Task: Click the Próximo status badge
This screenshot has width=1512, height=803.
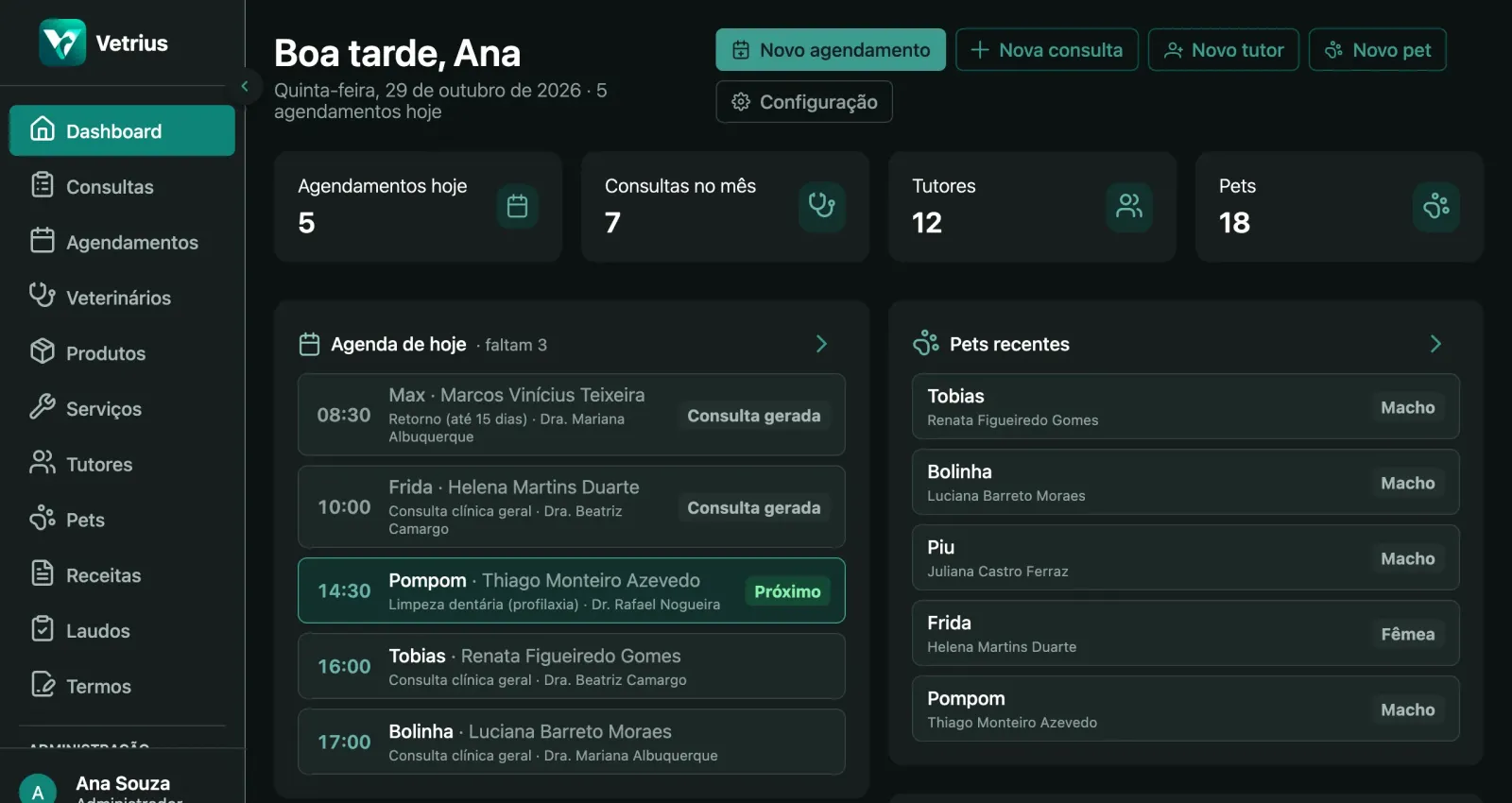Action: pos(787,591)
